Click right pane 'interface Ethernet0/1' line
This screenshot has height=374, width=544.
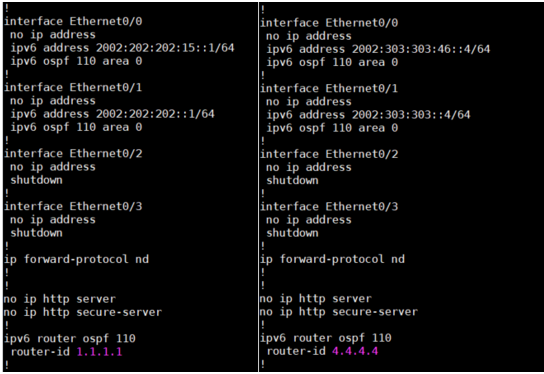point(329,88)
